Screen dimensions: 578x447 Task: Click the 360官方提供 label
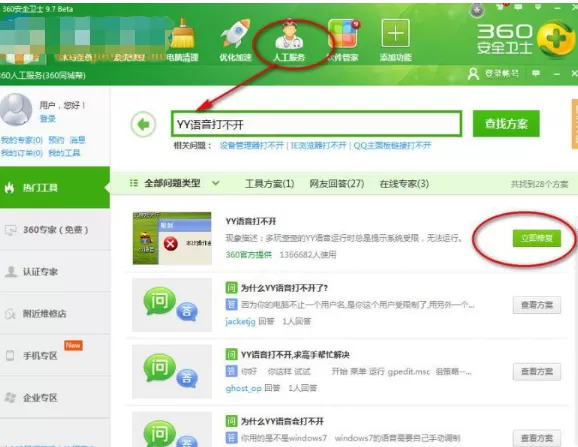pyautogui.click(x=248, y=255)
